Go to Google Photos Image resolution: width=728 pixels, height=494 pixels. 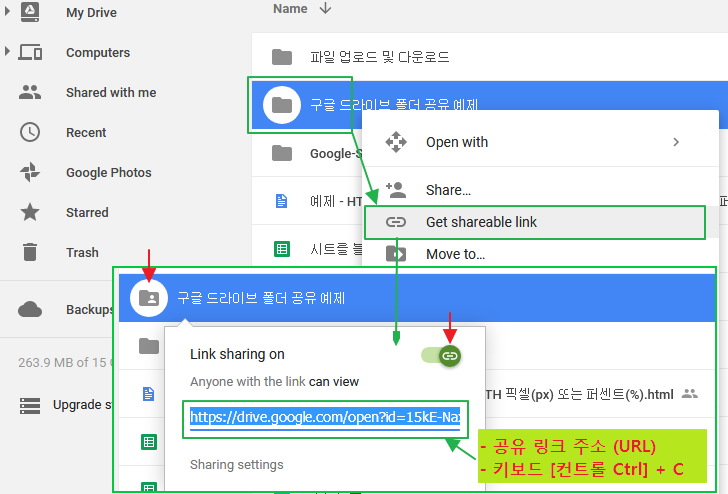pos(109,172)
